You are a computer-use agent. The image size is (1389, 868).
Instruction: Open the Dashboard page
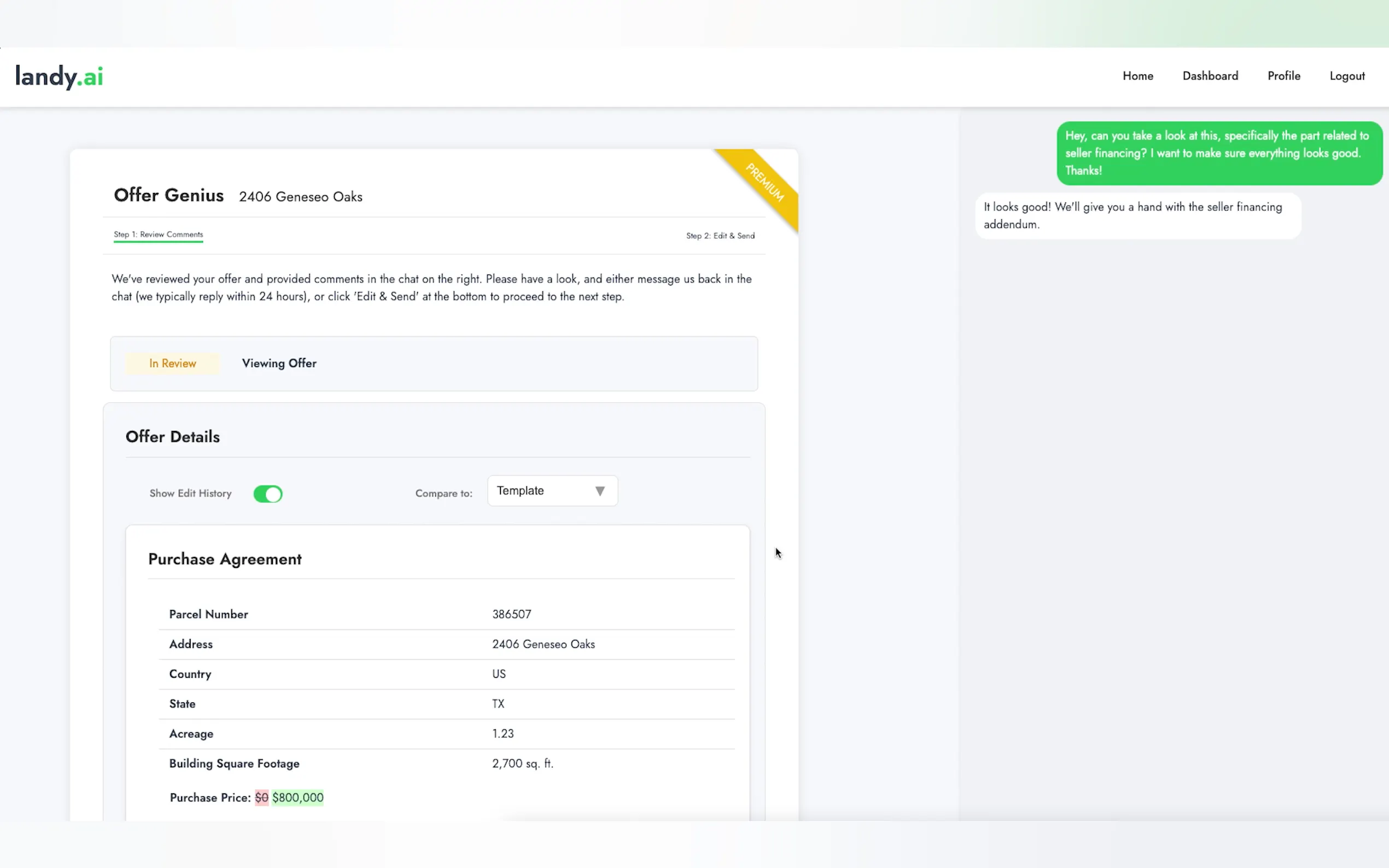point(1210,76)
